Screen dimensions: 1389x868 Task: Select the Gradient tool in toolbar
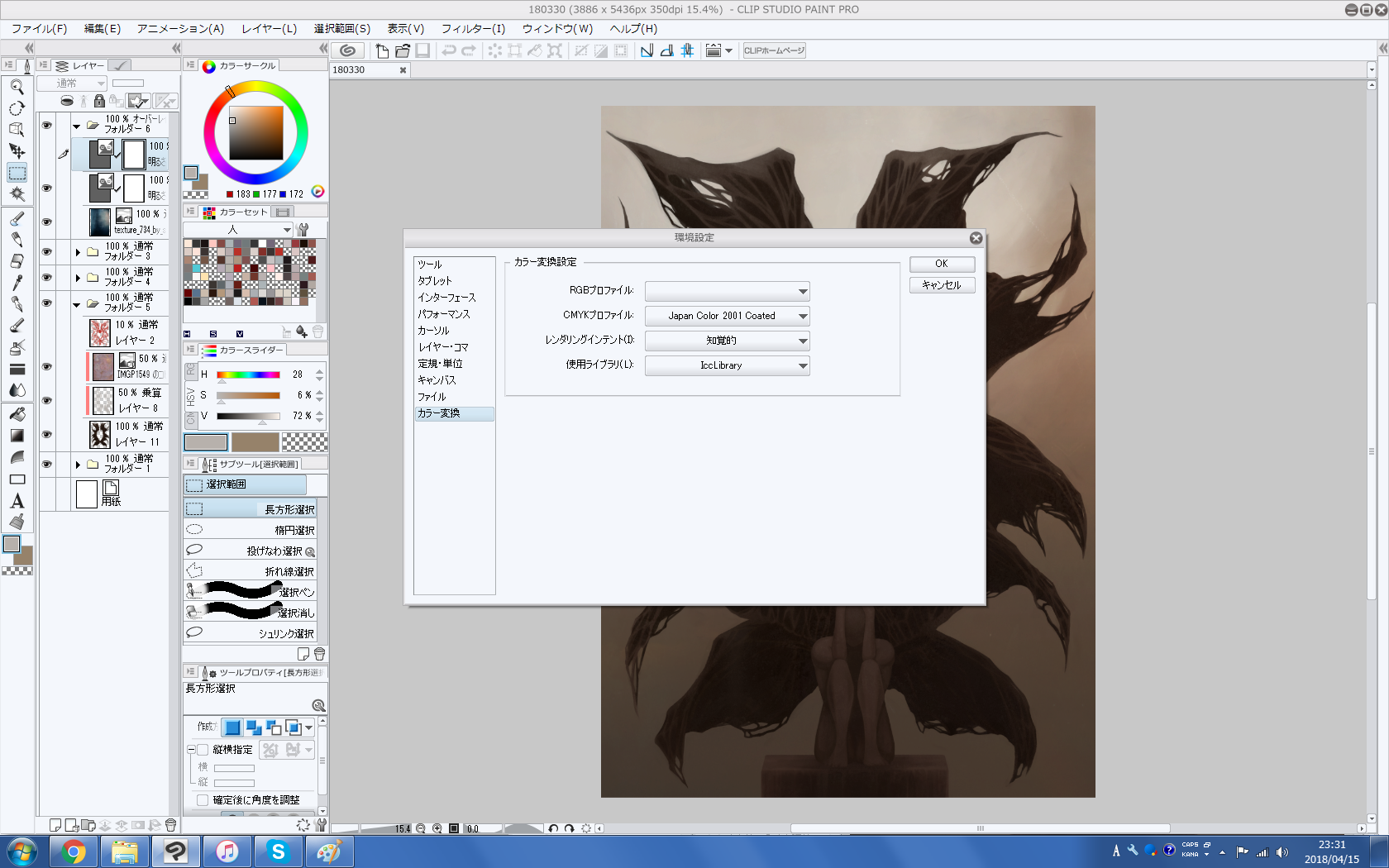pos(17,436)
